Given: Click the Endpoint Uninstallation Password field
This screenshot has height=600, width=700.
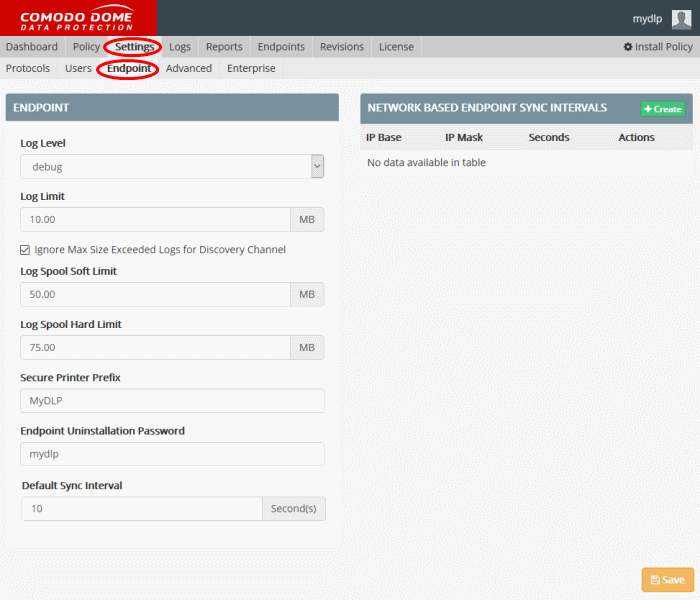Looking at the screenshot, I should click(x=172, y=454).
